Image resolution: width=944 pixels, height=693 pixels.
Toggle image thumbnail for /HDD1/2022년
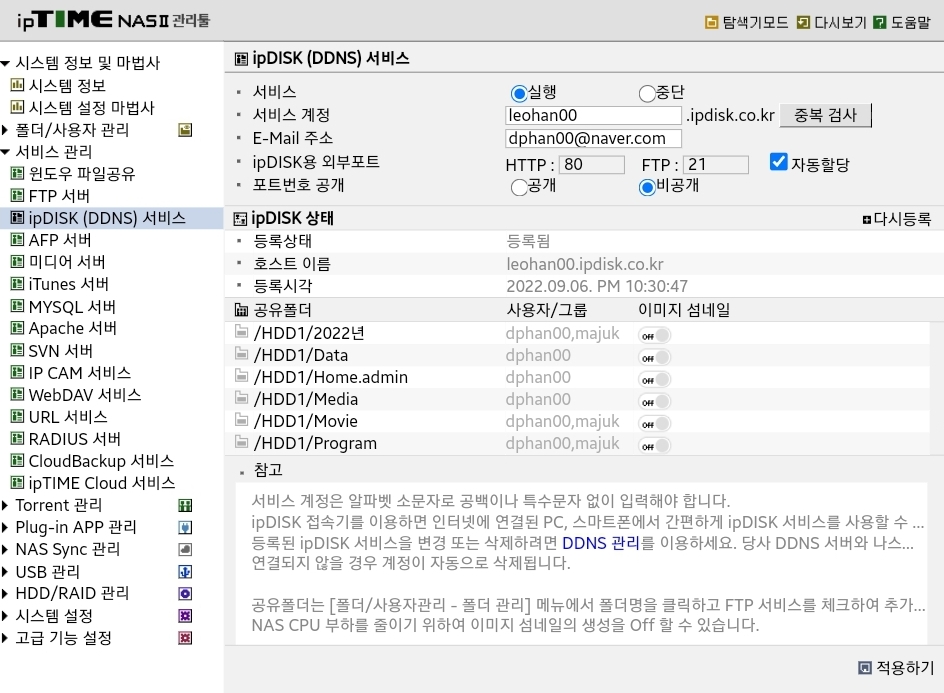point(654,335)
